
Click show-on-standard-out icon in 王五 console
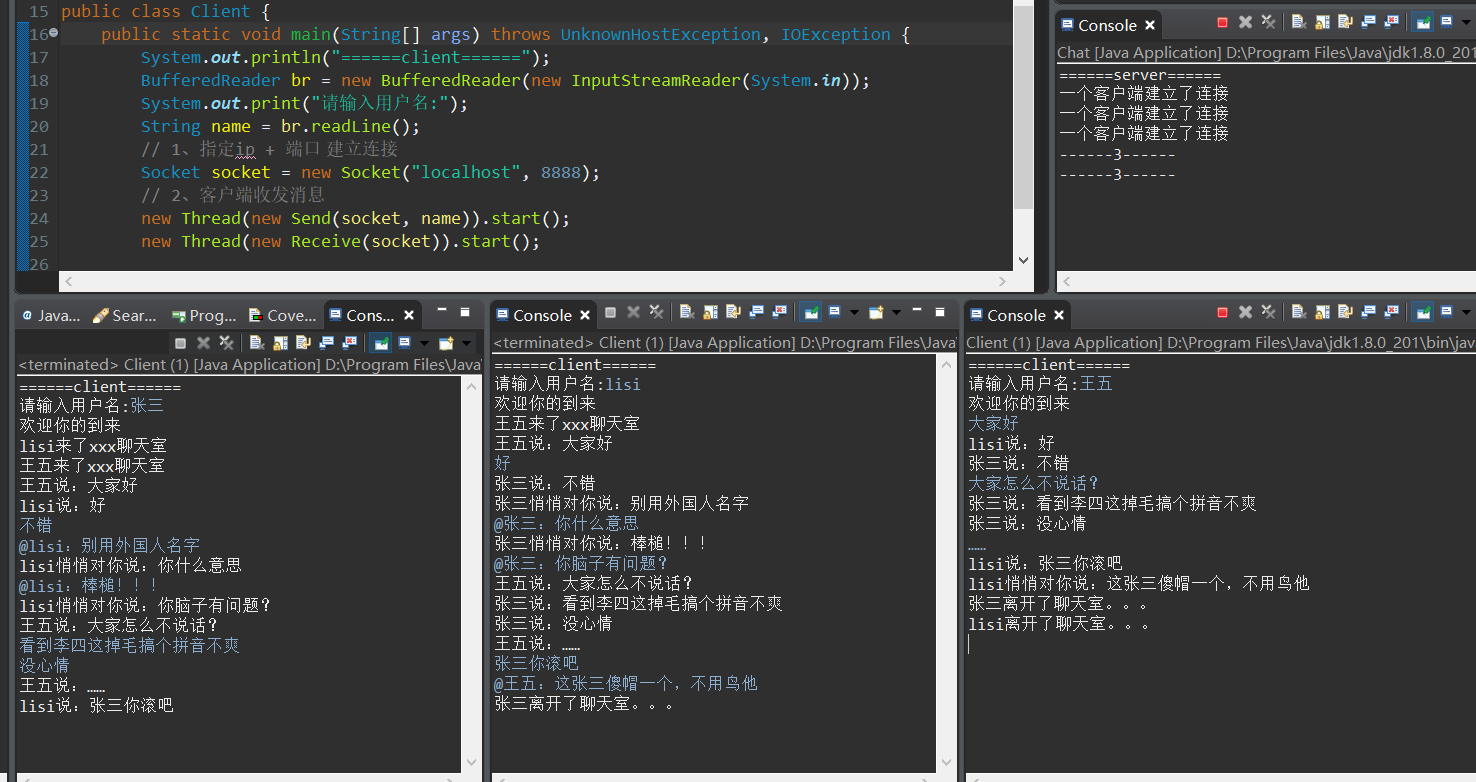pos(1368,313)
